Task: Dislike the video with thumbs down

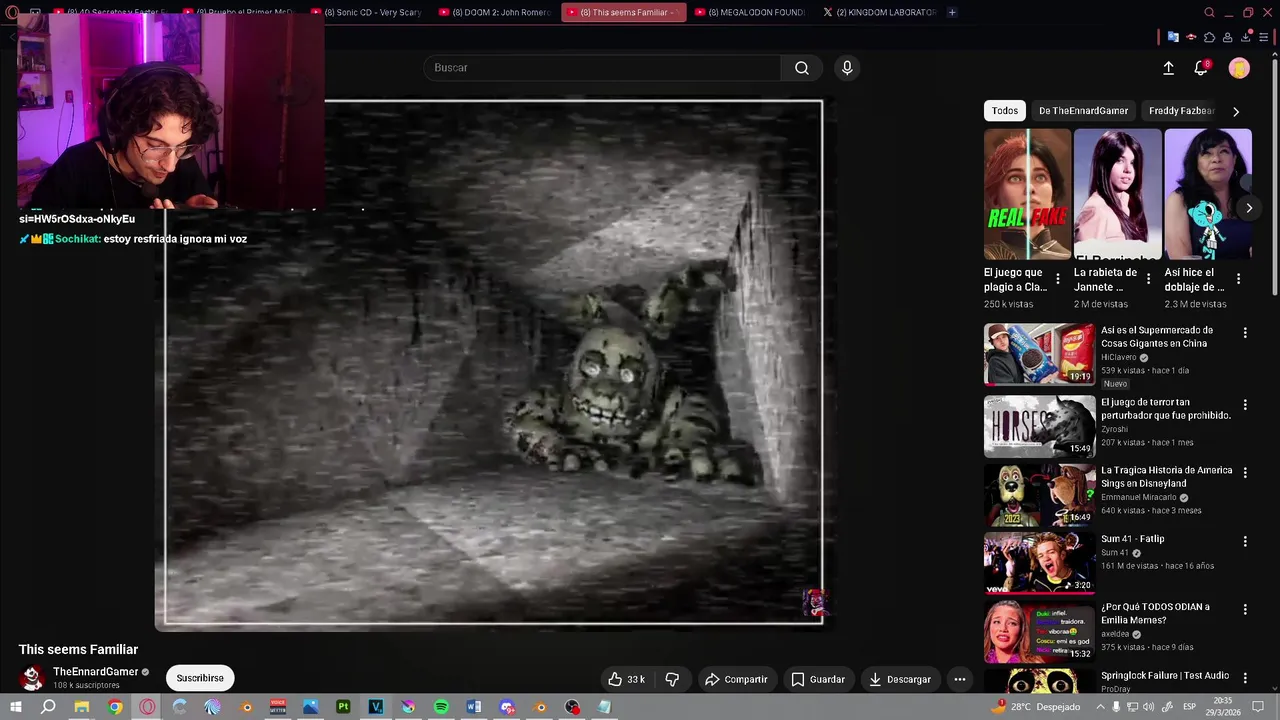Action: (x=672, y=679)
